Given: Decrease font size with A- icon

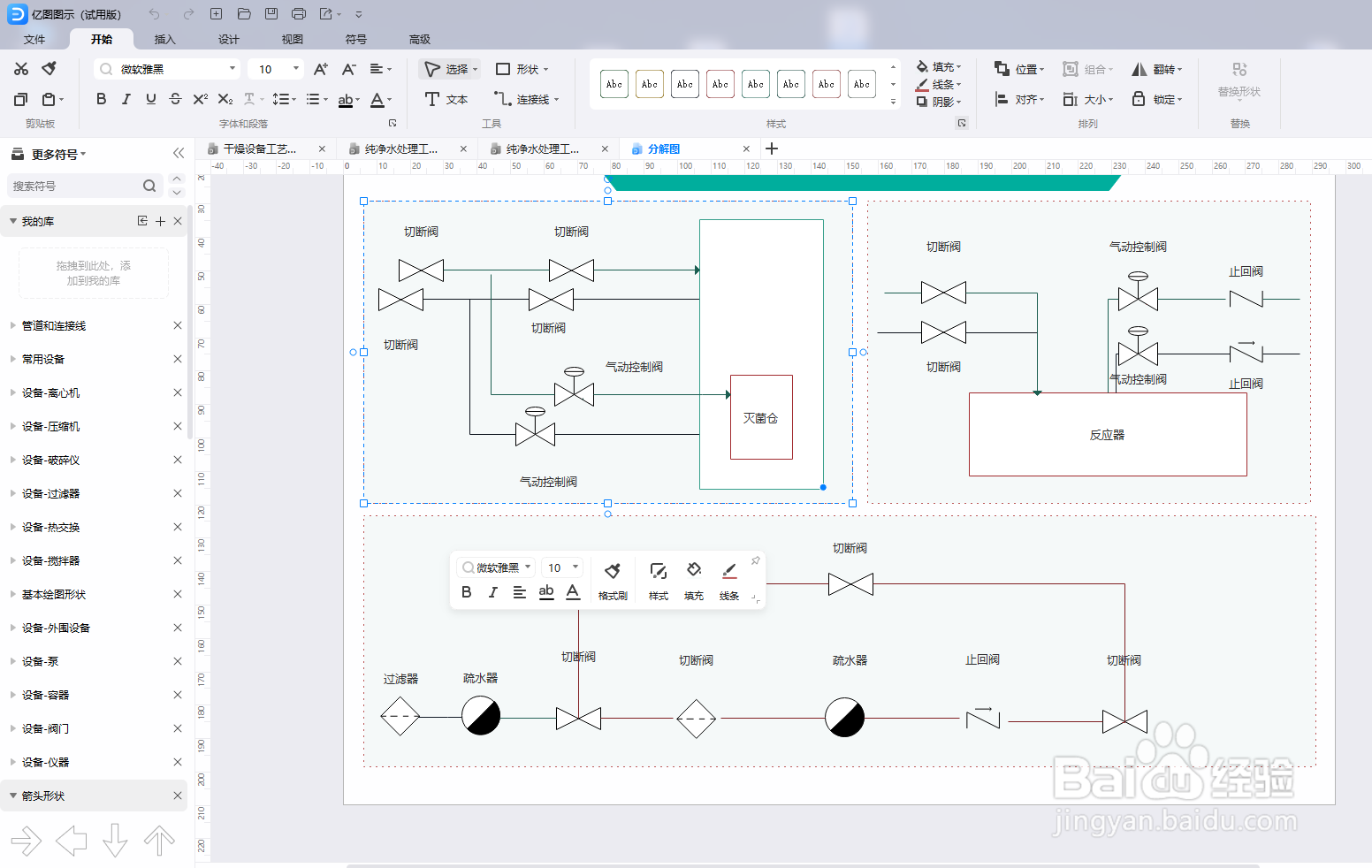Looking at the screenshot, I should [x=349, y=69].
